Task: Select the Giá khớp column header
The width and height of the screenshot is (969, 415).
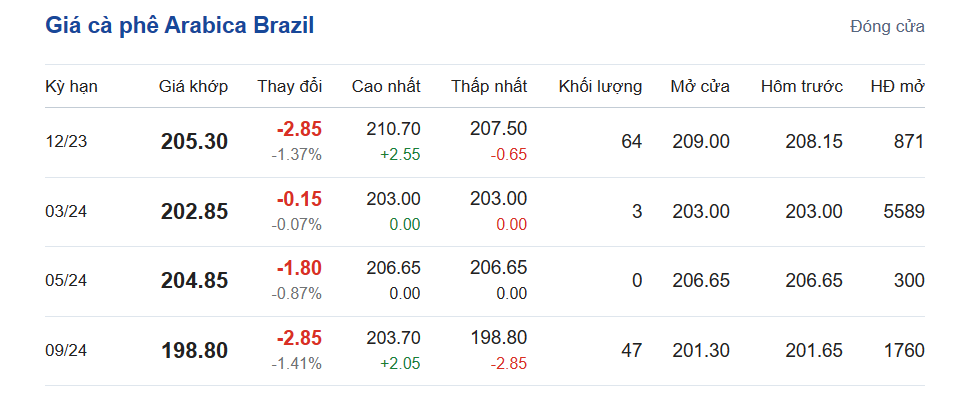Action: coord(193,86)
